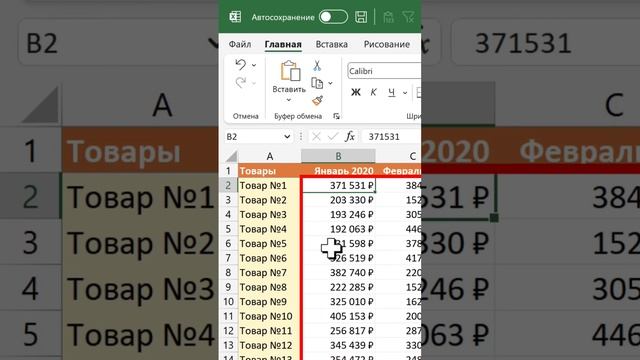Image resolution: width=640 pixels, height=360 pixels.
Task: Click cell Товар №11
Action: (269, 331)
